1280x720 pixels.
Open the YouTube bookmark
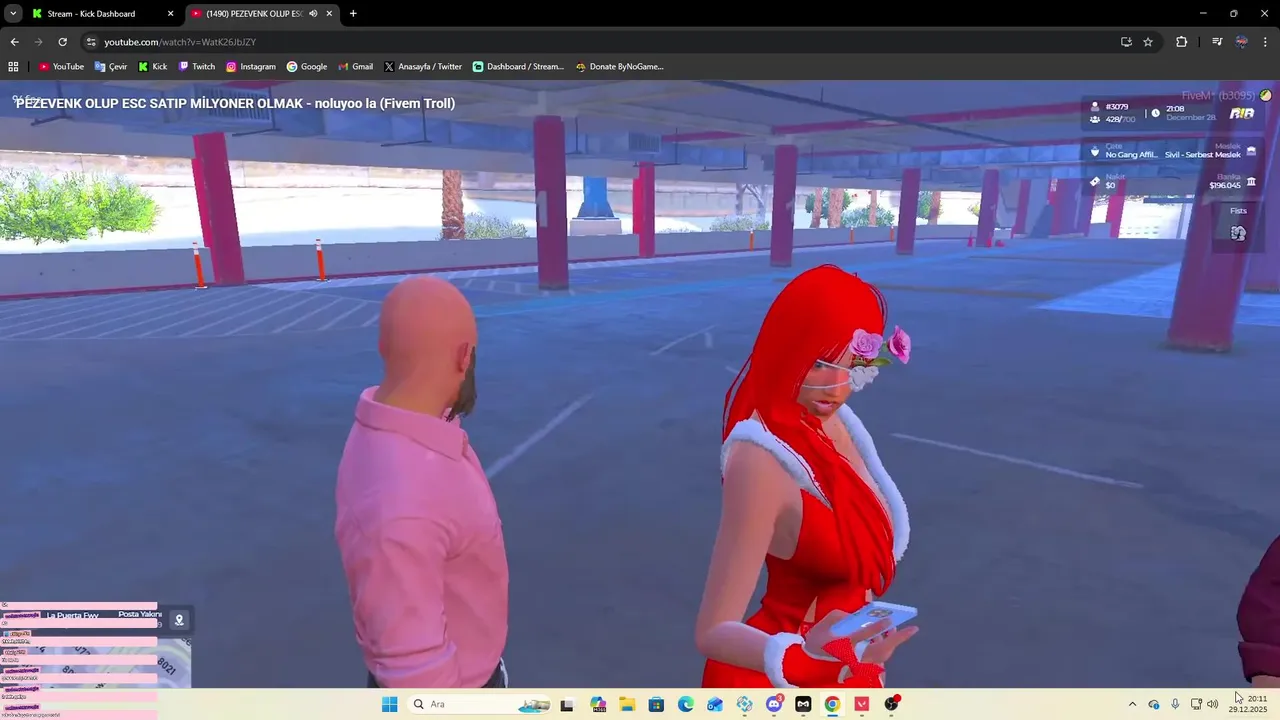(x=61, y=67)
